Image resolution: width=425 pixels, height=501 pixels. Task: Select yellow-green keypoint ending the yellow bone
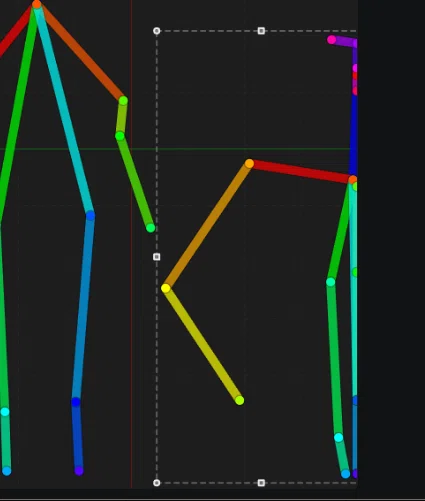[x=240, y=400]
